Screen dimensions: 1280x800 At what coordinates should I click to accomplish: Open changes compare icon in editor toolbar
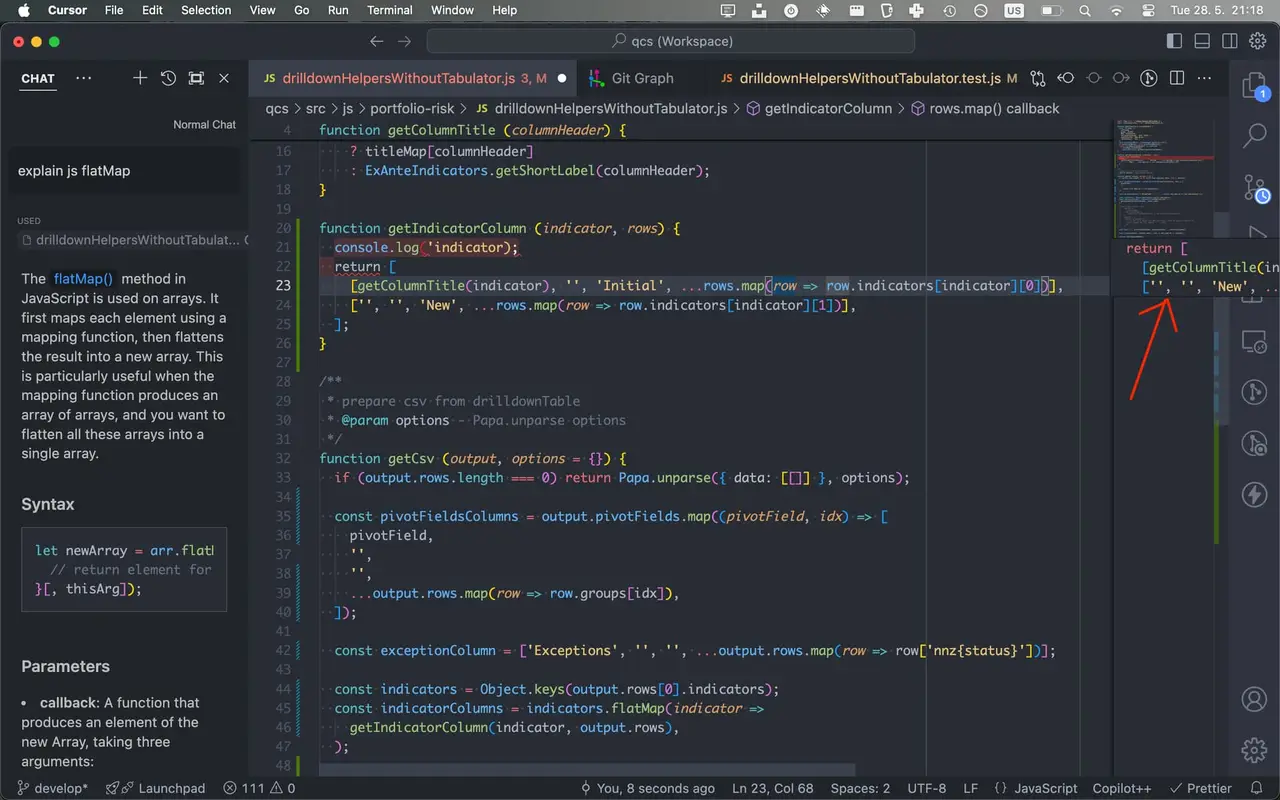(x=1038, y=78)
